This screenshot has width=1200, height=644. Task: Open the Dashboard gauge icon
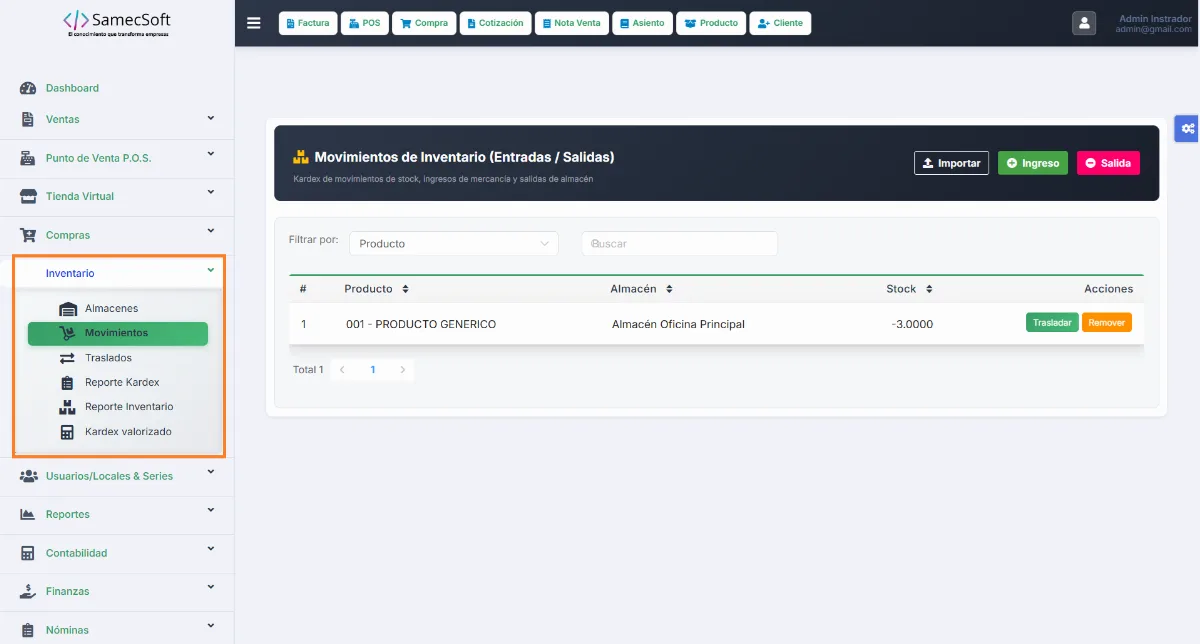pos(28,88)
